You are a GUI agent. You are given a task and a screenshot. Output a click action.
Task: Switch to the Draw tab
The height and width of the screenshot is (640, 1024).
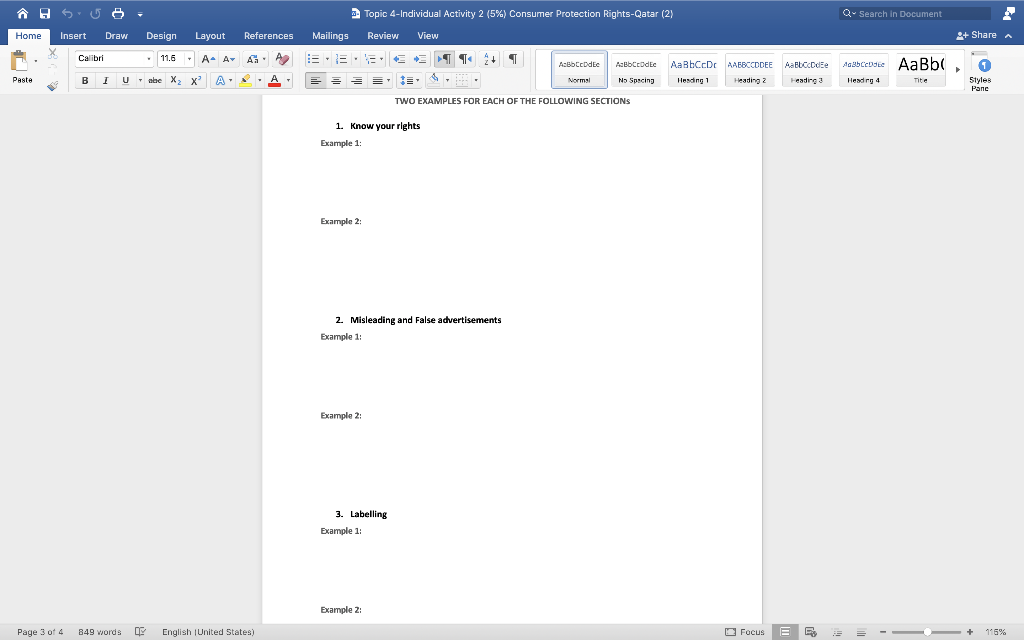coord(116,36)
